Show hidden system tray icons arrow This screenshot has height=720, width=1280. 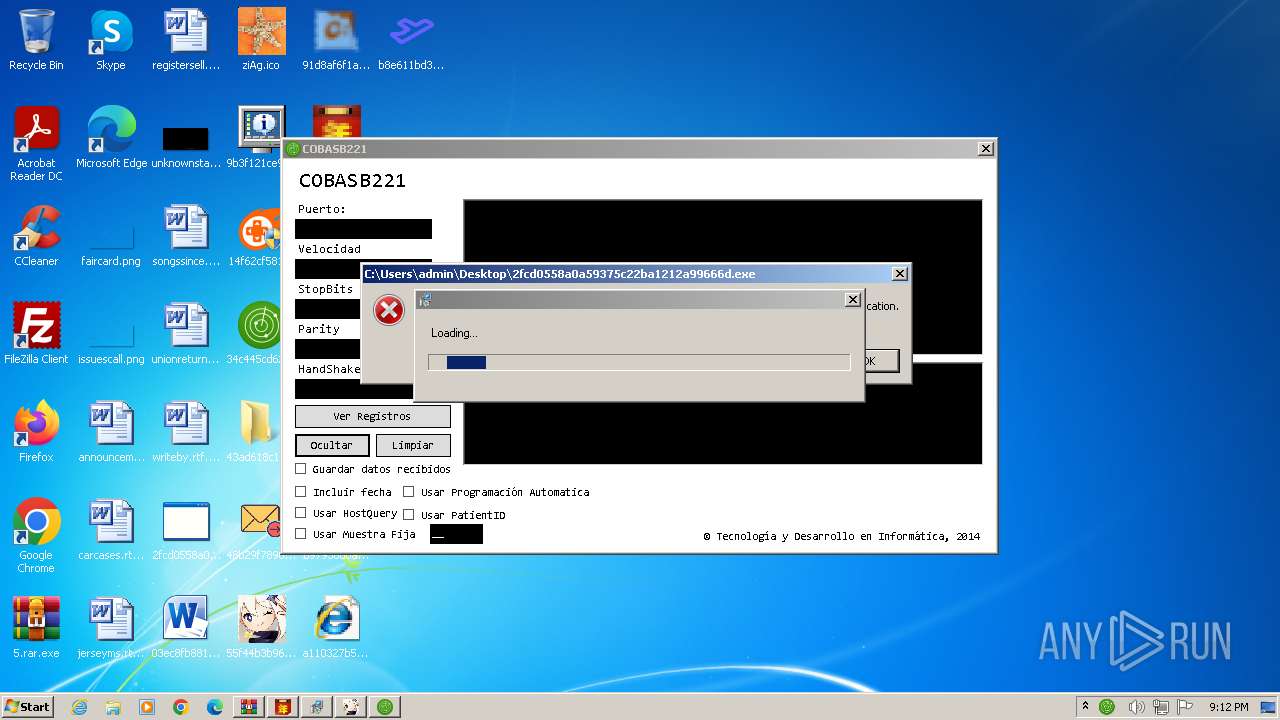[1087, 707]
